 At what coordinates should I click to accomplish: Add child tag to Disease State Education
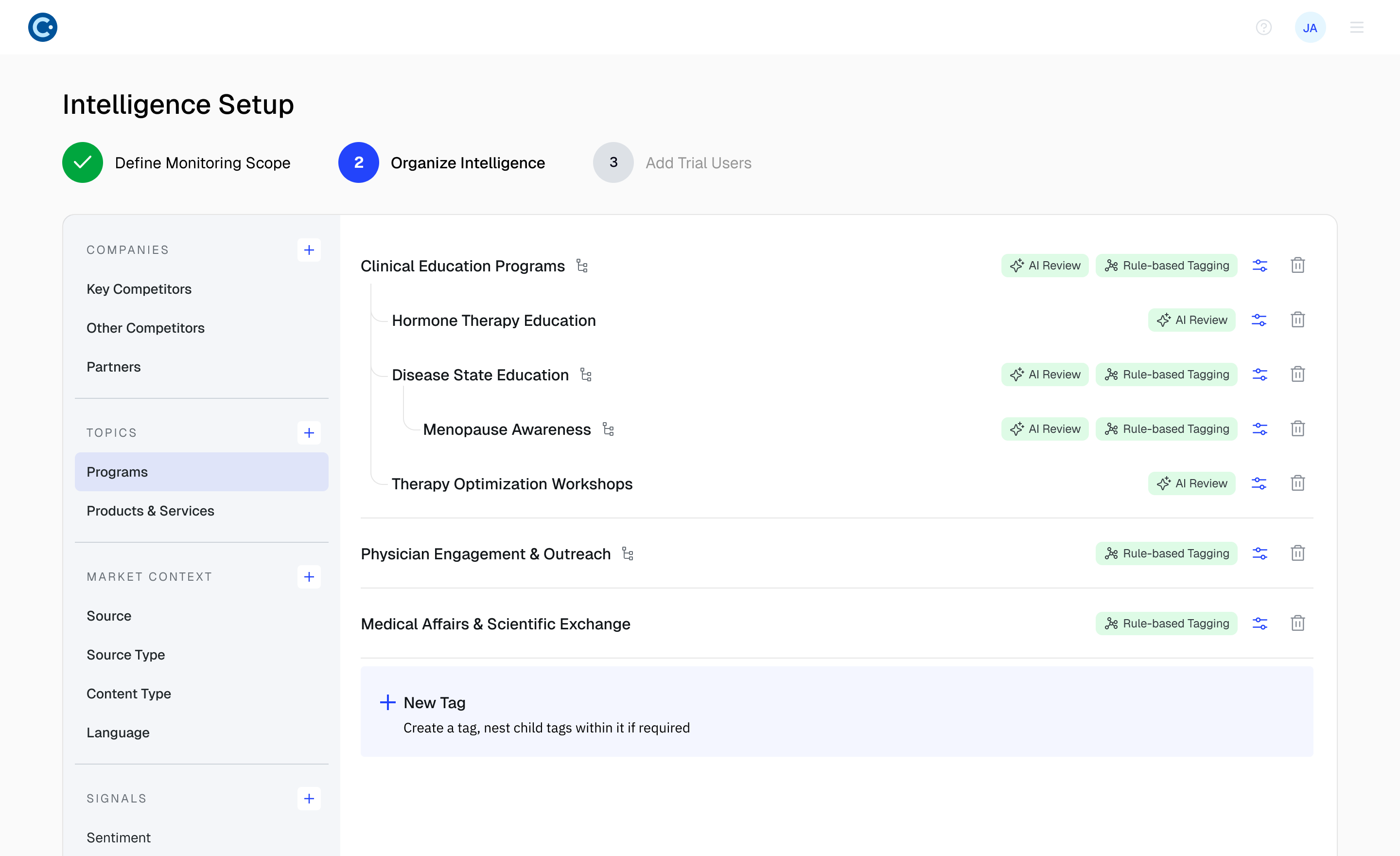click(586, 375)
